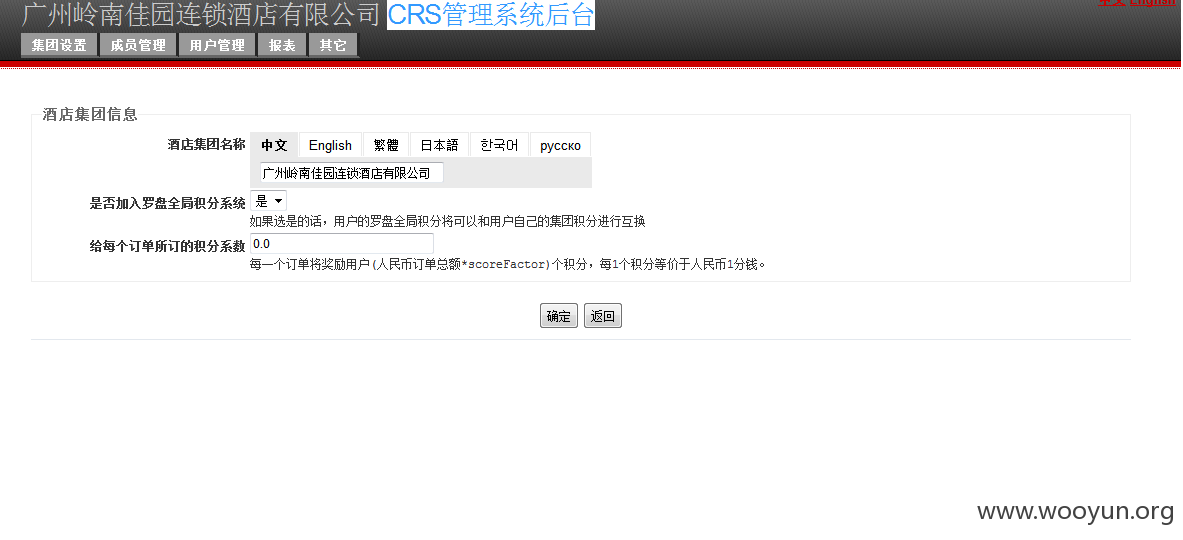Click the 广州岭南佳园连锁酒店有限公司 header title
Image resolution: width=1183 pixels, height=540 pixels.
pos(201,14)
